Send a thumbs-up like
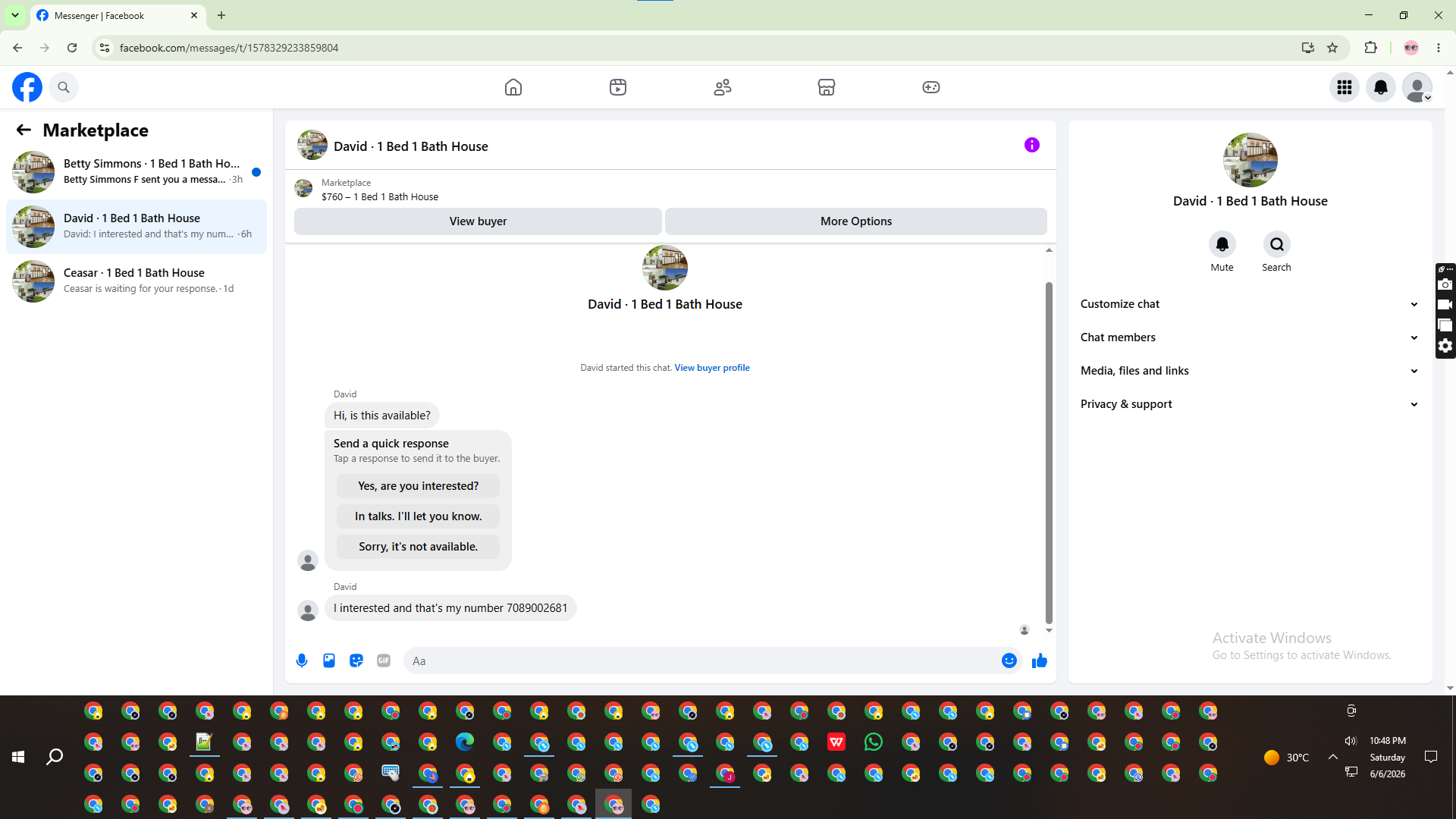The image size is (1456, 819). (1040, 661)
